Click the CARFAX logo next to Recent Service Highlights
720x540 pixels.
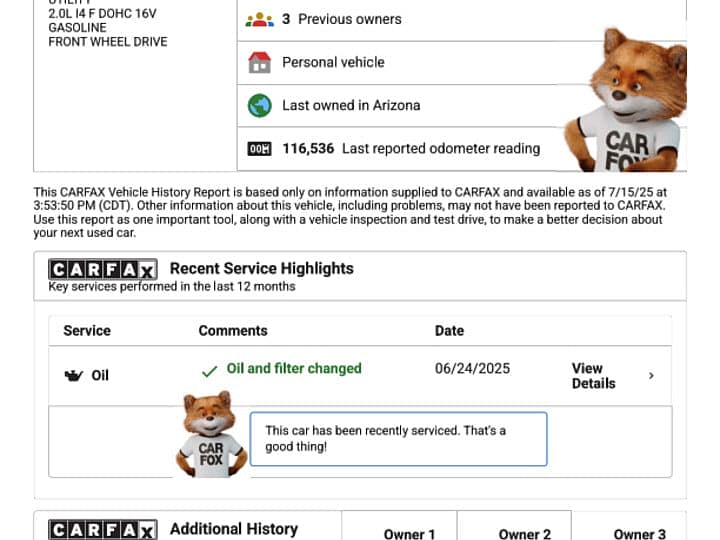click(103, 269)
